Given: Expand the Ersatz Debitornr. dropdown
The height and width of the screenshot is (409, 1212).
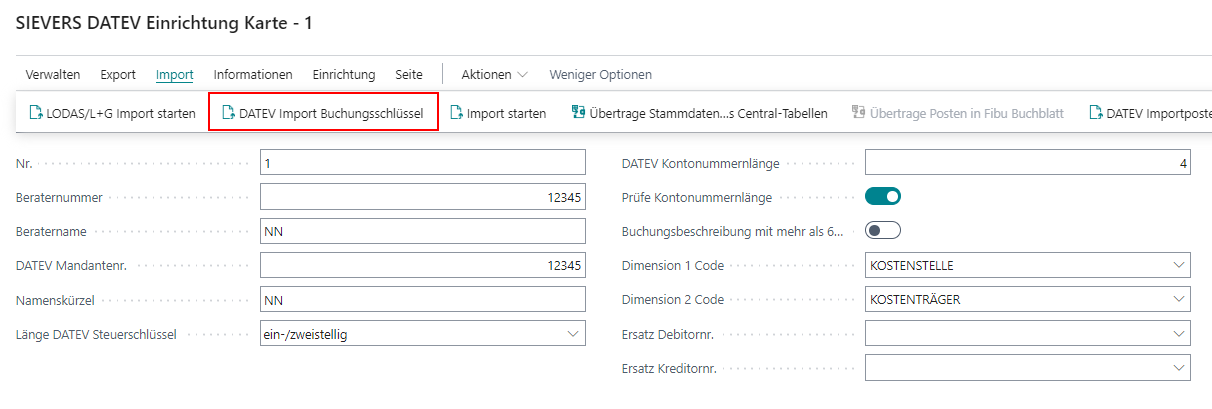Looking at the screenshot, I should click(x=1177, y=334).
